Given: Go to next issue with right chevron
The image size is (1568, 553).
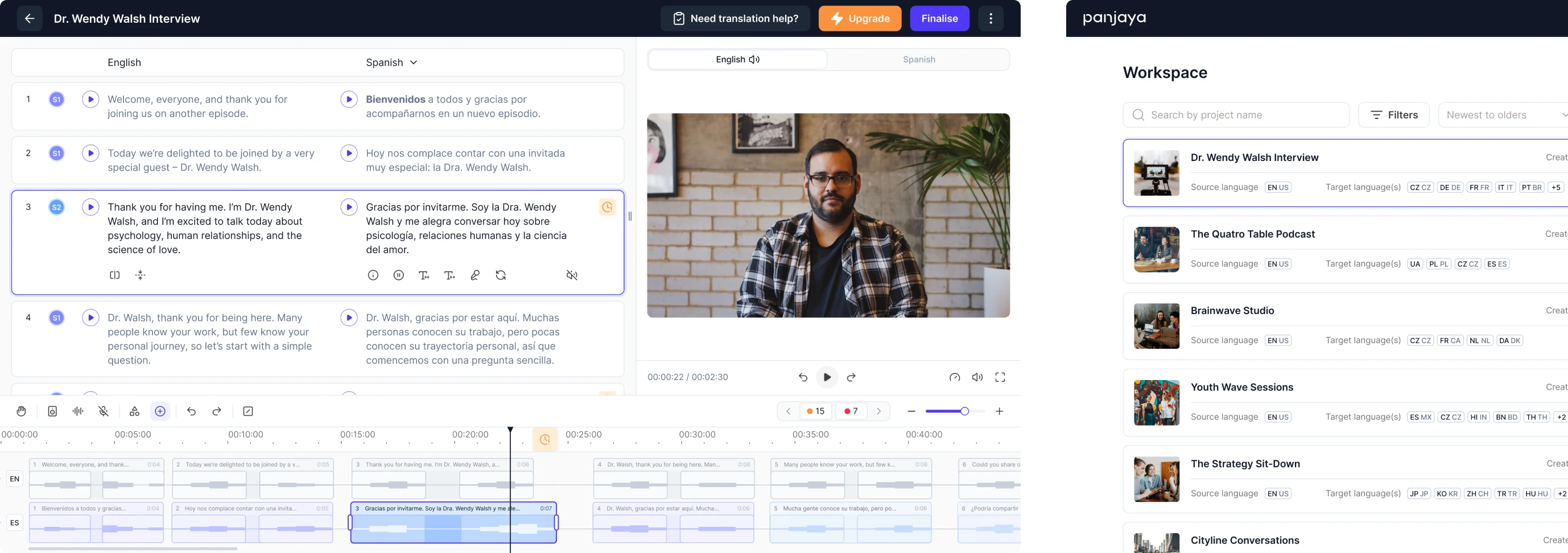Looking at the screenshot, I should pos(879,411).
